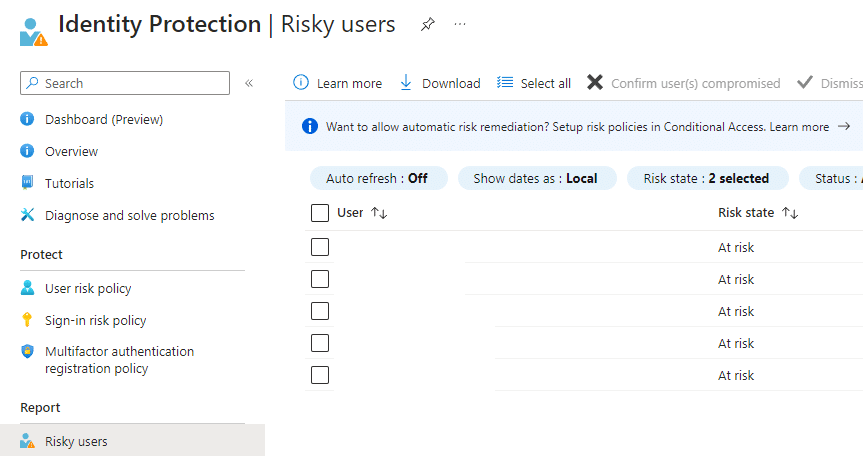Open Sign-in risk policy
The image size is (863, 464).
[95, 320]
